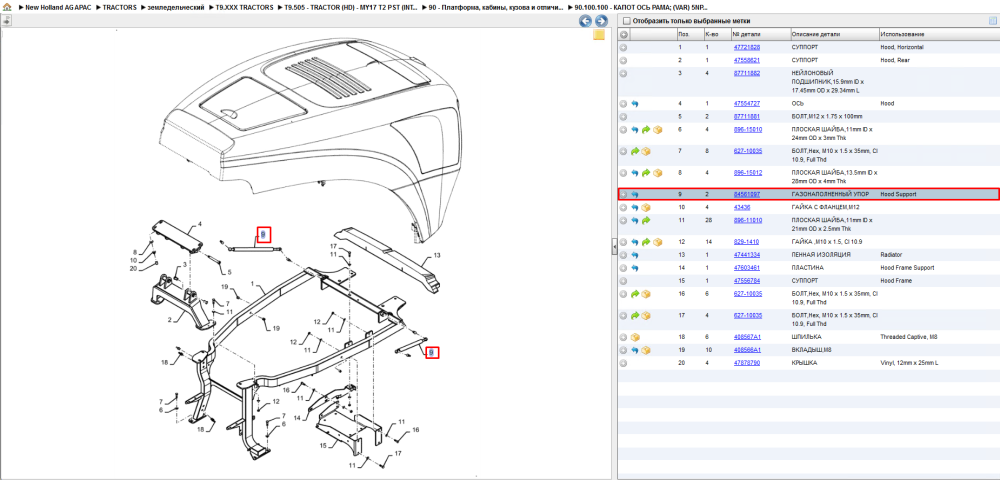1000x480 pixels.
Task: Open the '90 - Платформа, кабины' breadcrumb
Action: coord(497,7)
